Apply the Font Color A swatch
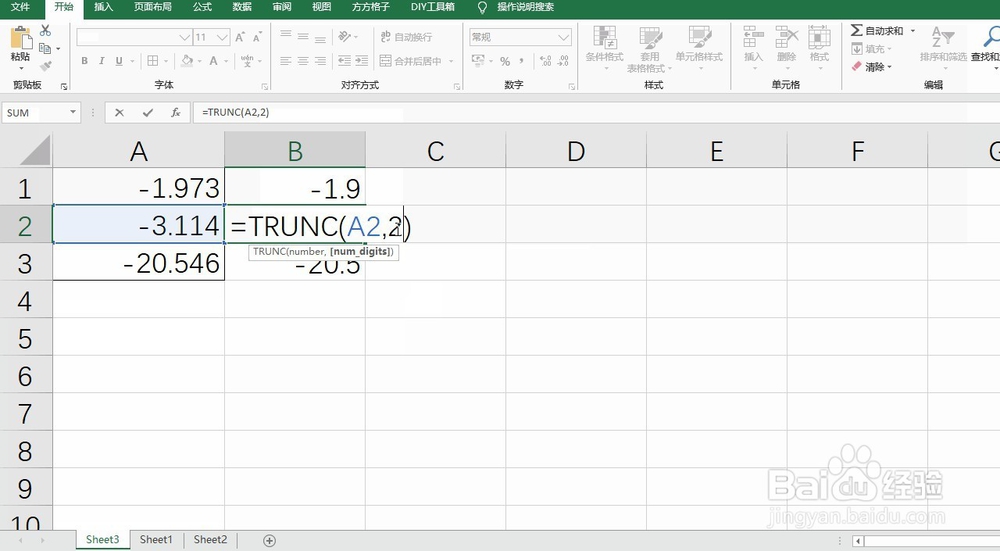The height and width of the screenshot is (551, 1000). (x=214, y=61)
